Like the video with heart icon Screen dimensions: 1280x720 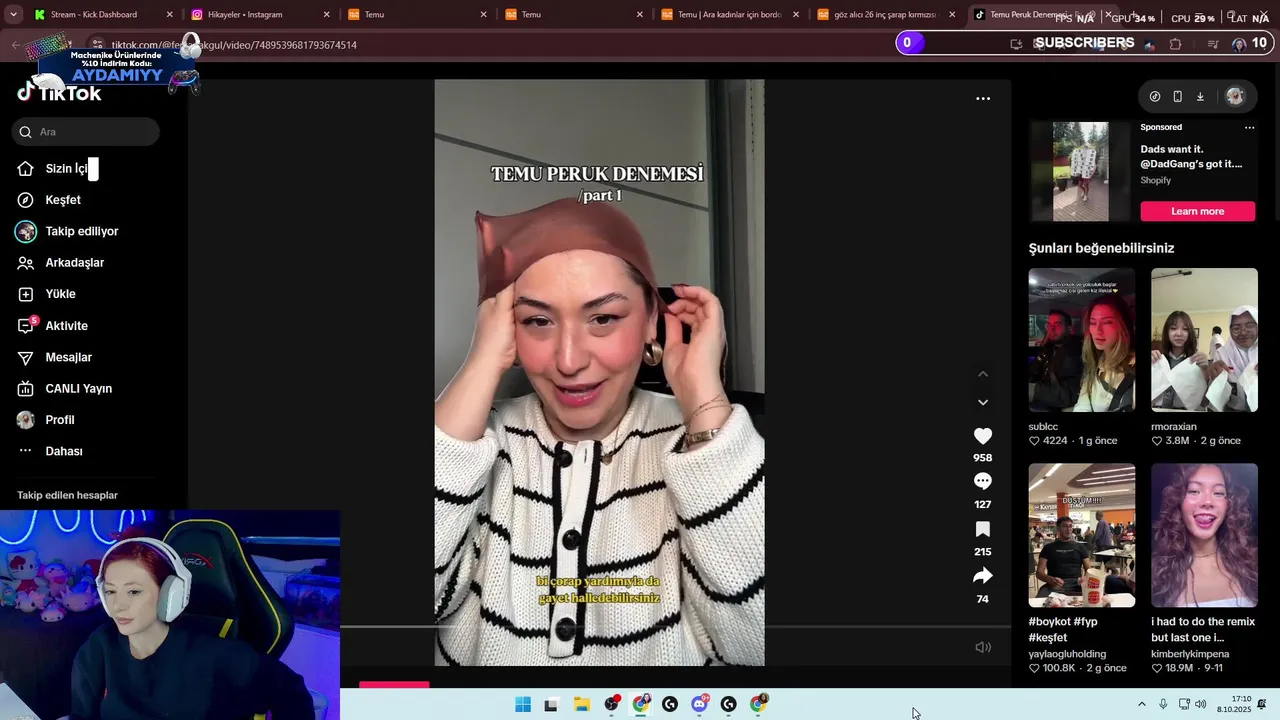click(983, 436)
